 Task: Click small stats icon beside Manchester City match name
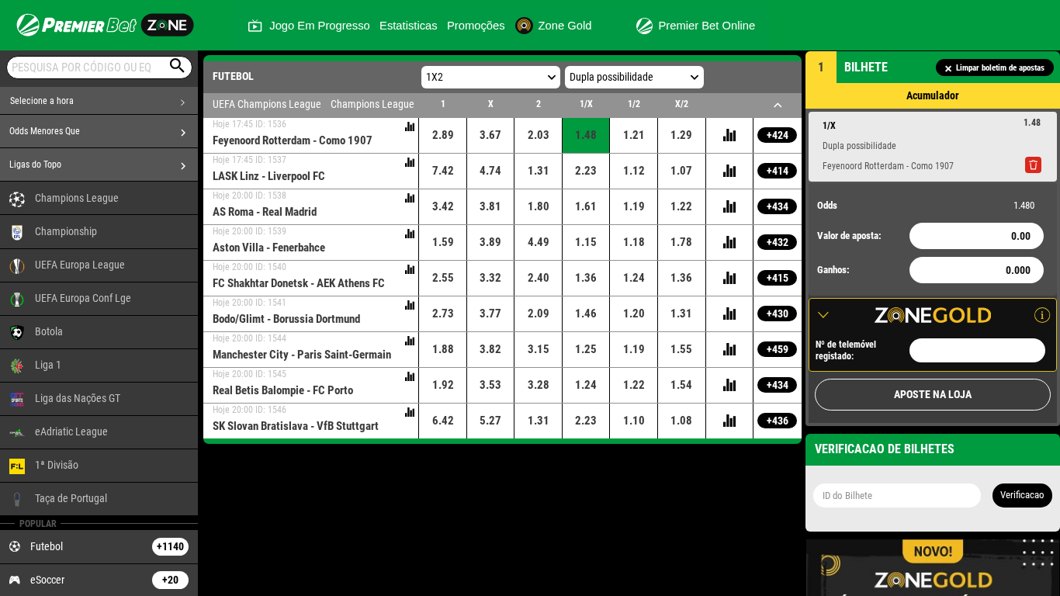[410, 341]
